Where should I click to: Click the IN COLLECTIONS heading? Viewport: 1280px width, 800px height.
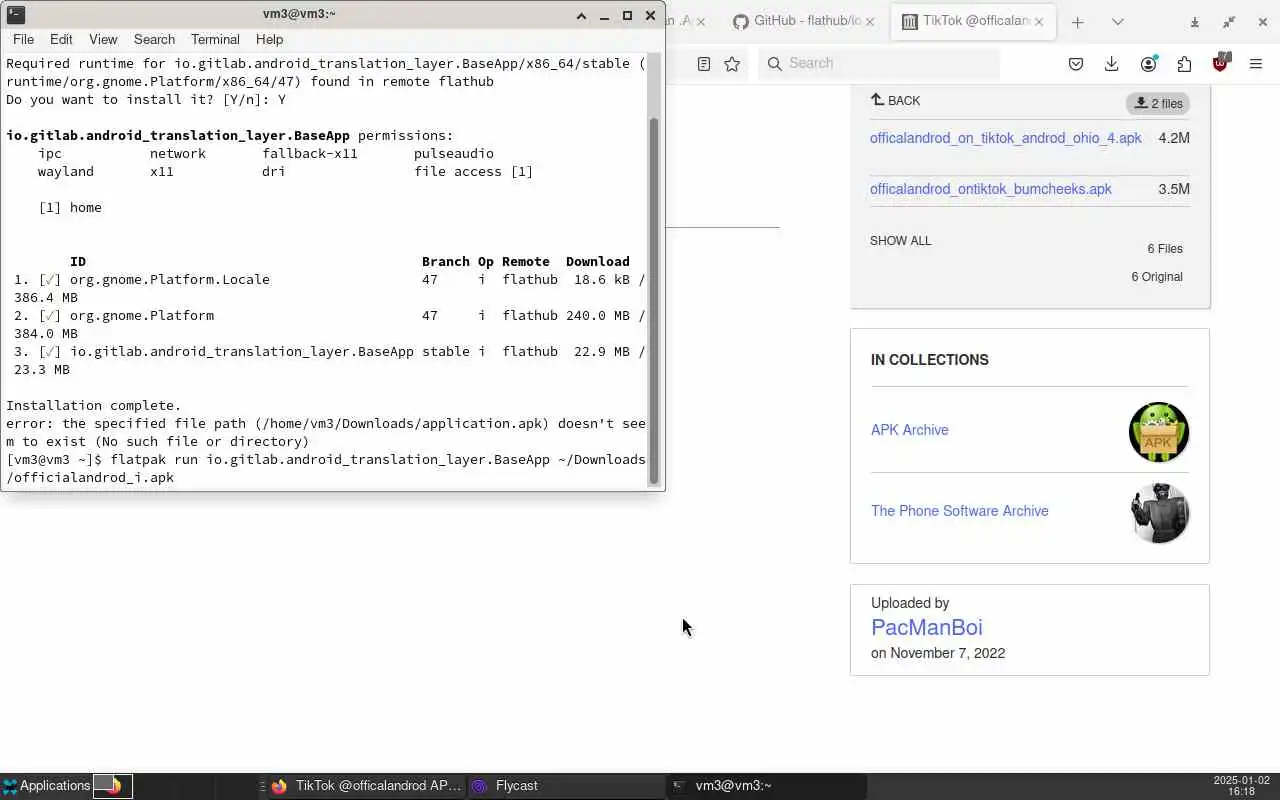click(x=929, y=360)
